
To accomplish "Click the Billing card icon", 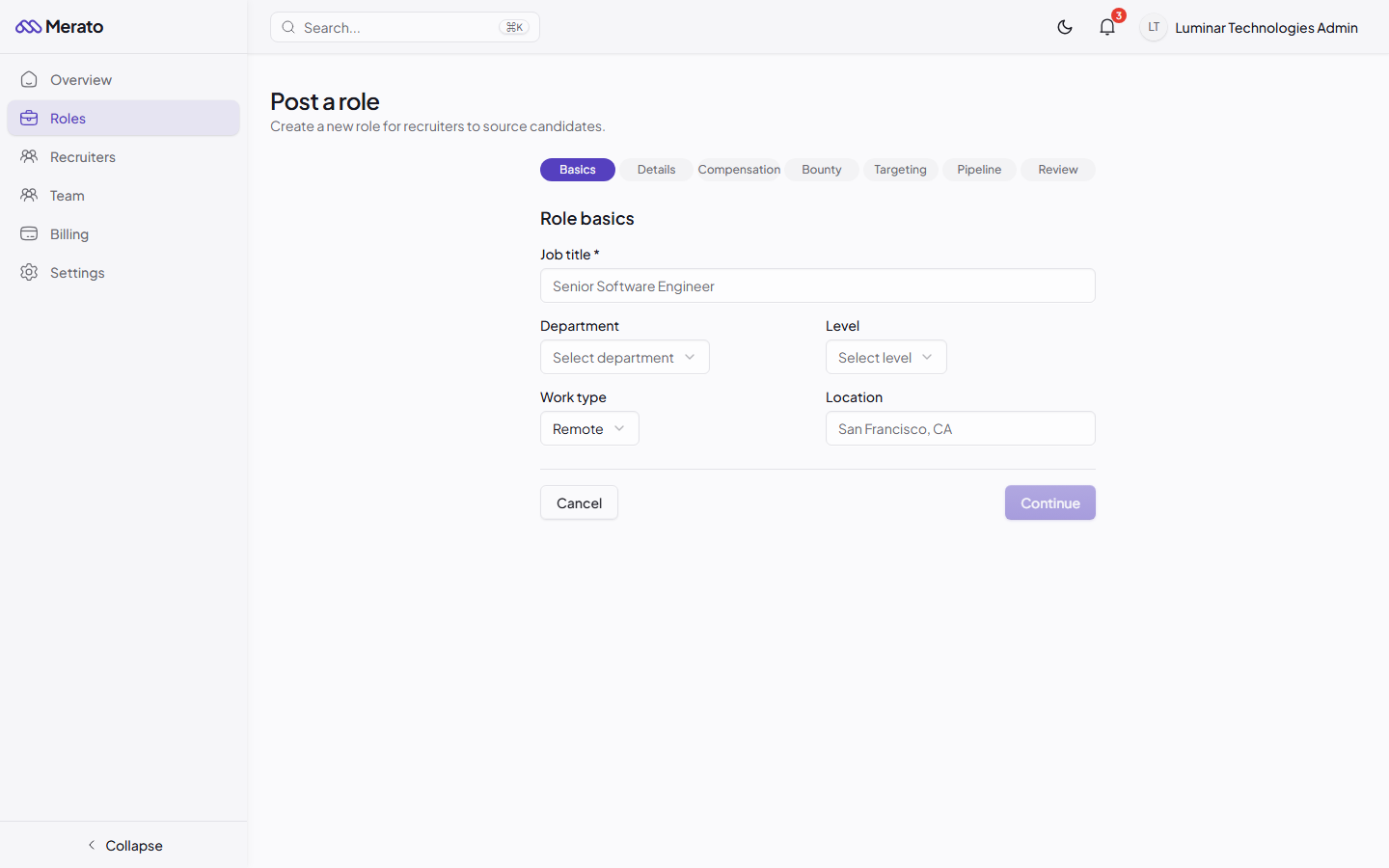I will click(x=29, y=233).
